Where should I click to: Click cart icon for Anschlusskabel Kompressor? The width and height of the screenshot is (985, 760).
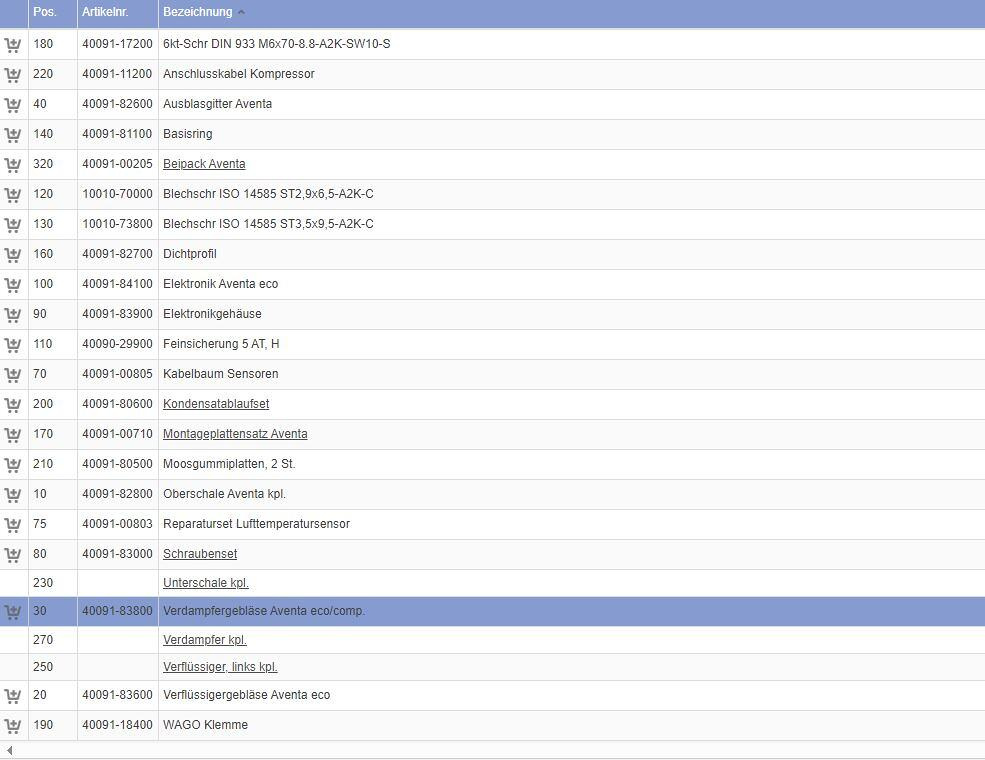13,75
